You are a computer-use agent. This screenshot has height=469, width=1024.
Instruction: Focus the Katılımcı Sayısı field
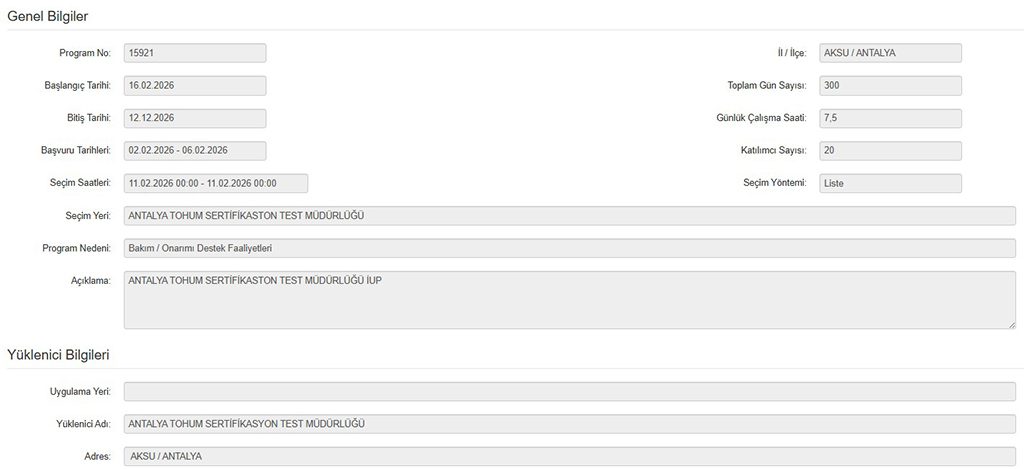pos(890,151)
